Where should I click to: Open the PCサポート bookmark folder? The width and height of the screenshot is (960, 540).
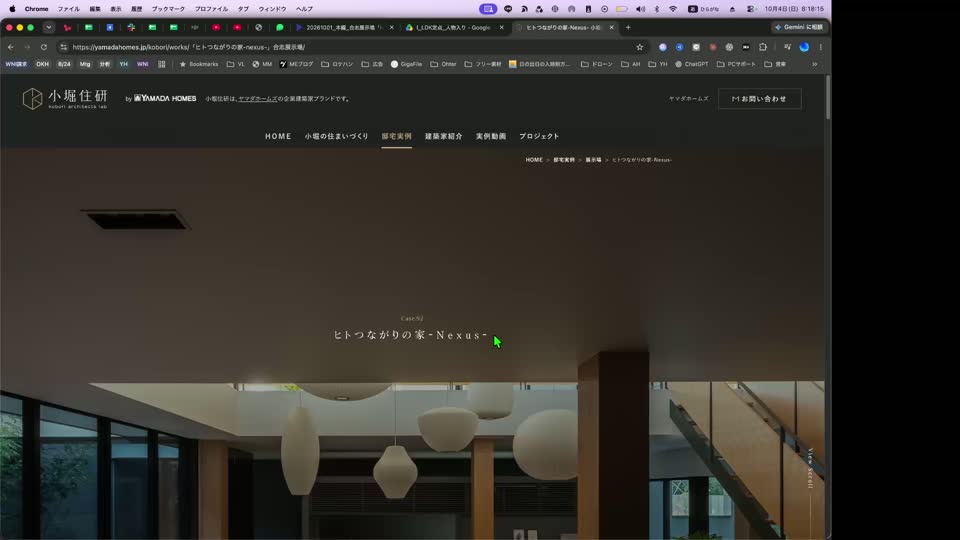pos(737,64)
